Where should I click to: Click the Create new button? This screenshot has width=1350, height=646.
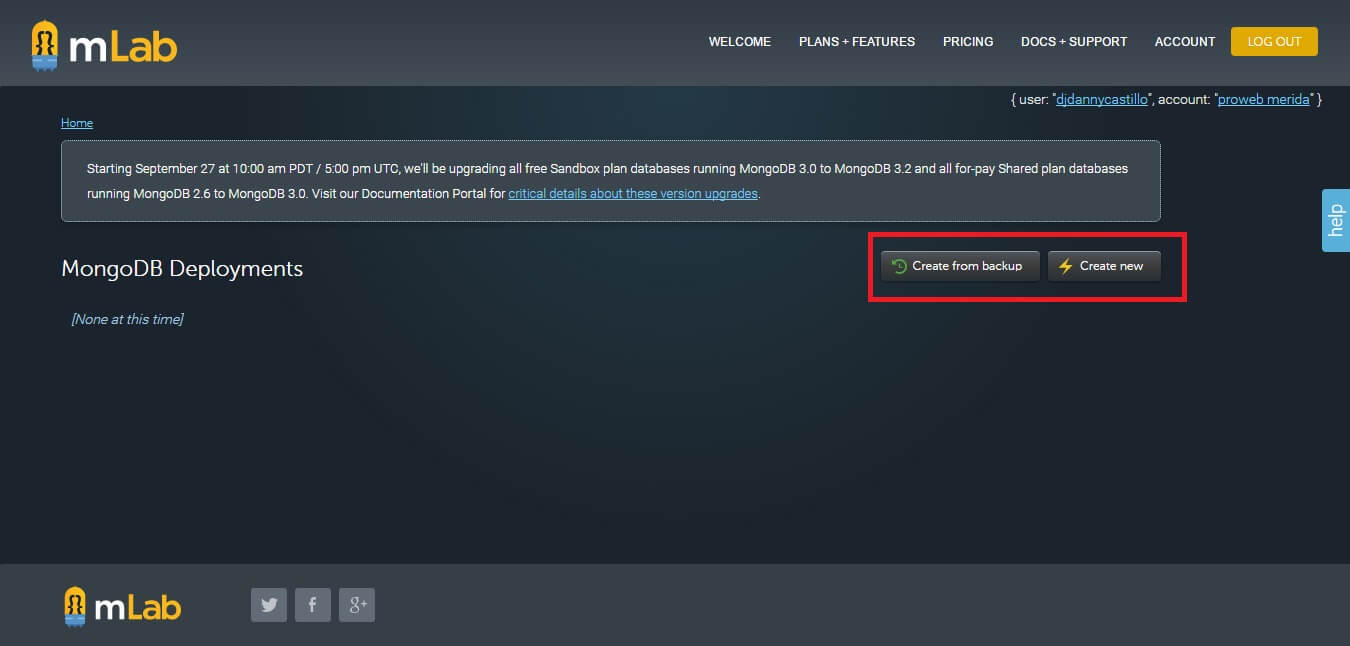point(1104,266)
